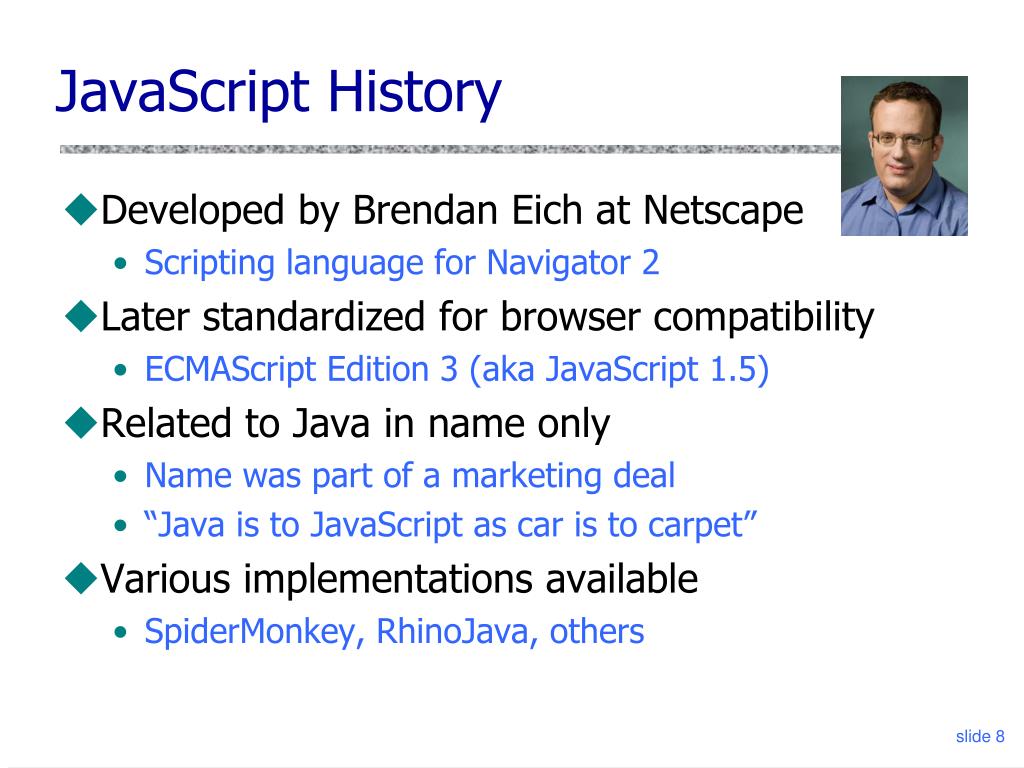Click the slide 8 number label
The height and width of the screenshot is (768, 1024).
click(x=980, y=737)
